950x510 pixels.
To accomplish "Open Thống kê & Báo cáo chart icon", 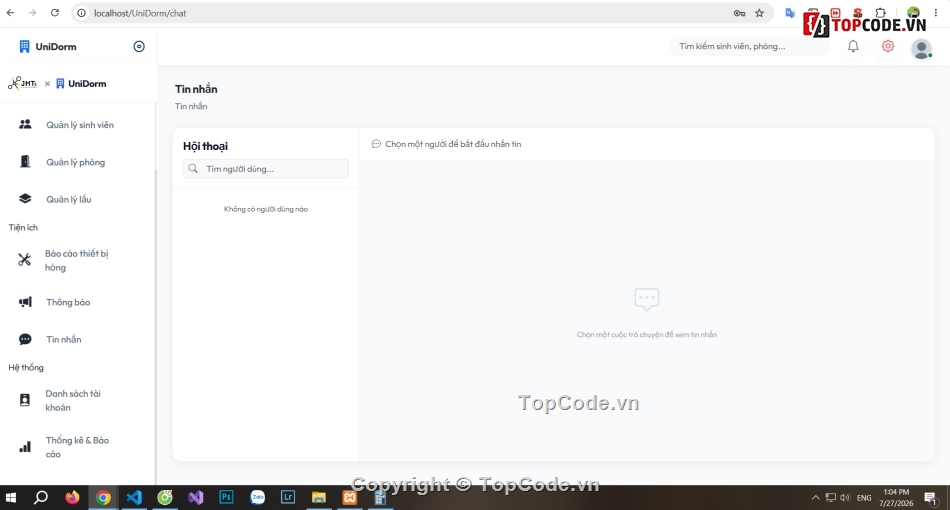I will coord(25,447).
